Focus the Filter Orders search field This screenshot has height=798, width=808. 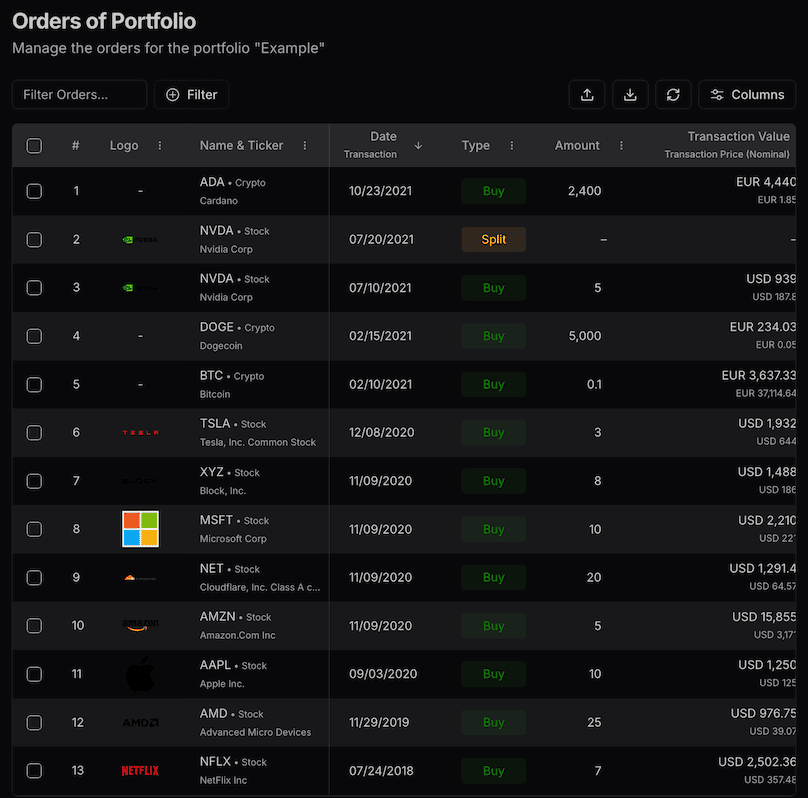point(79,95)
